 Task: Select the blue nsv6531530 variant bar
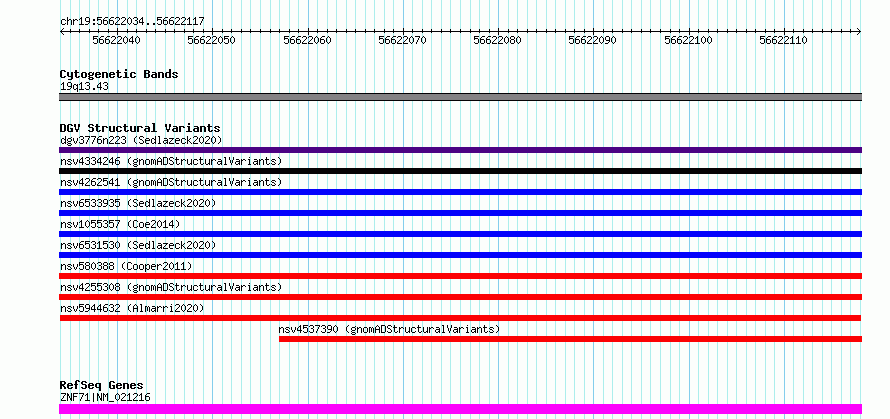tap(460, 255)
